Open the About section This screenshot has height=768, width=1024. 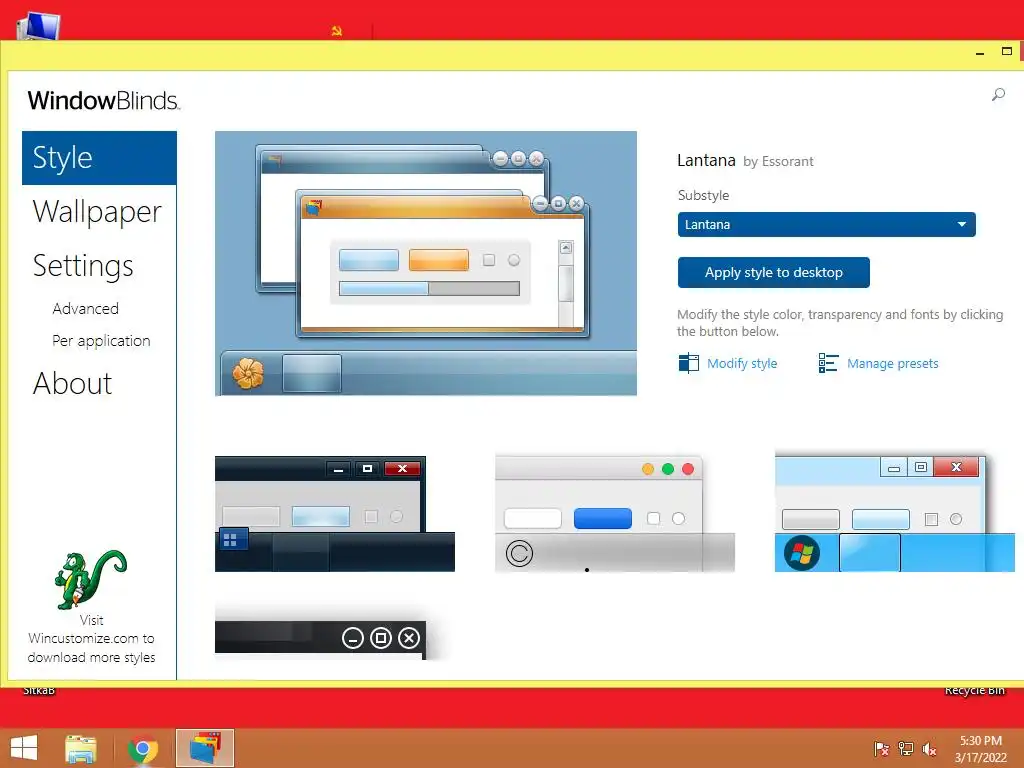tap(72, 383)
